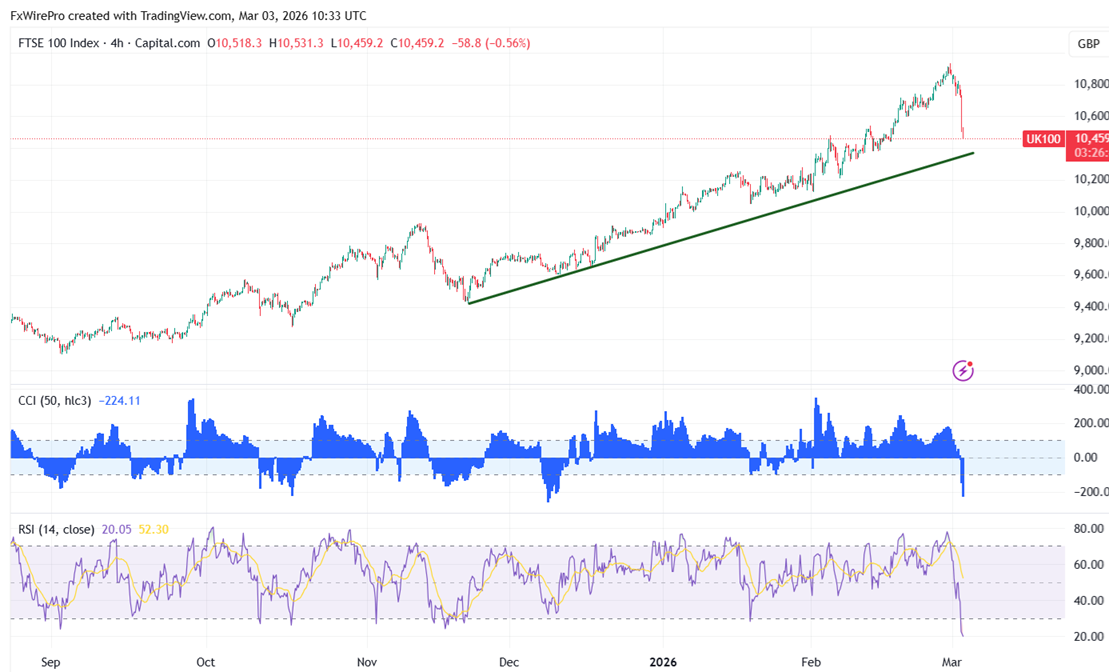Click the open price O10,518.3
Screen dimensions: 1109x672
pos(234,43)
